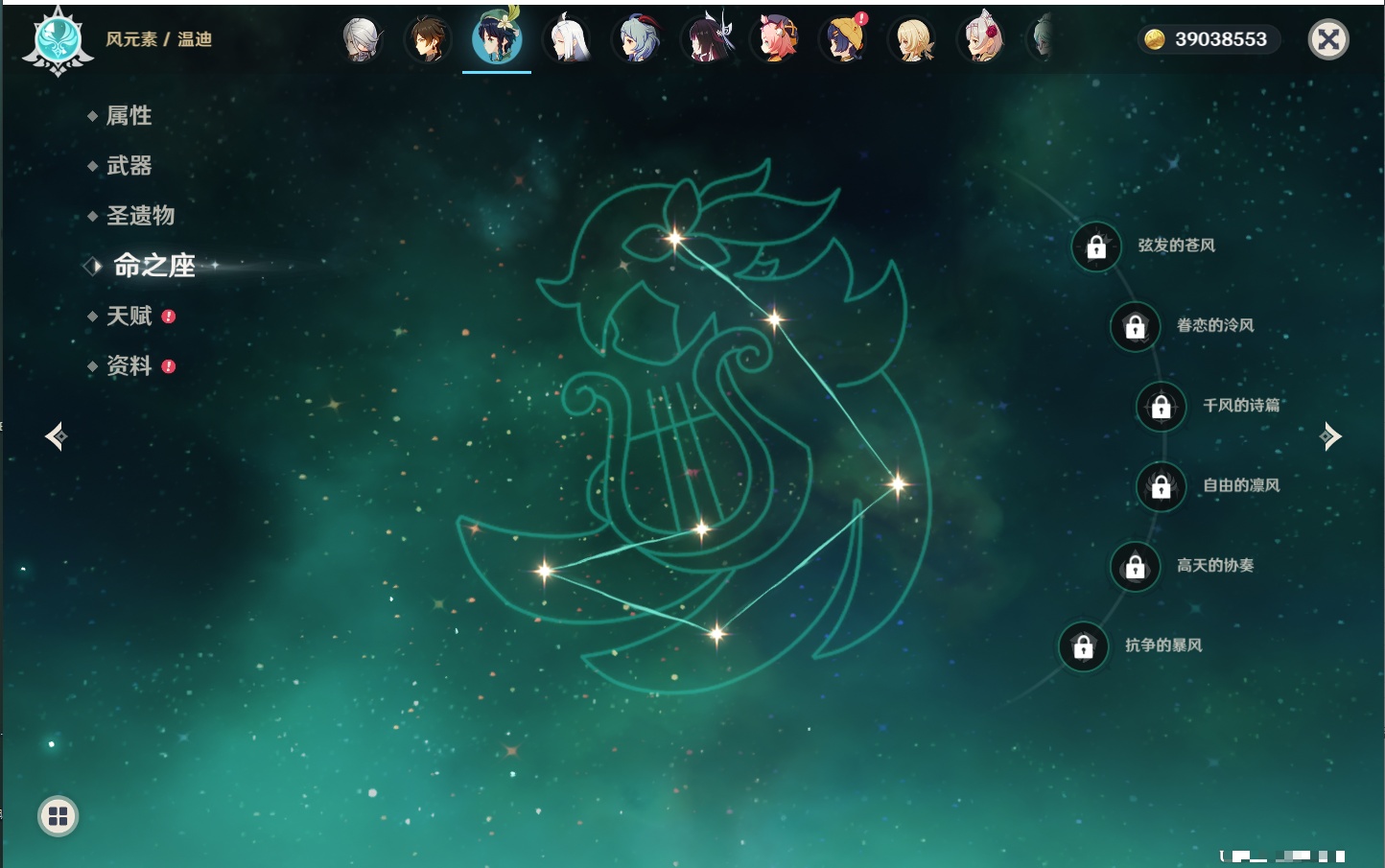This screenshot has width=1385, height=868.
Task: Select locked constellation 千风的诗篇
Action: click(x=1162, y=406)
